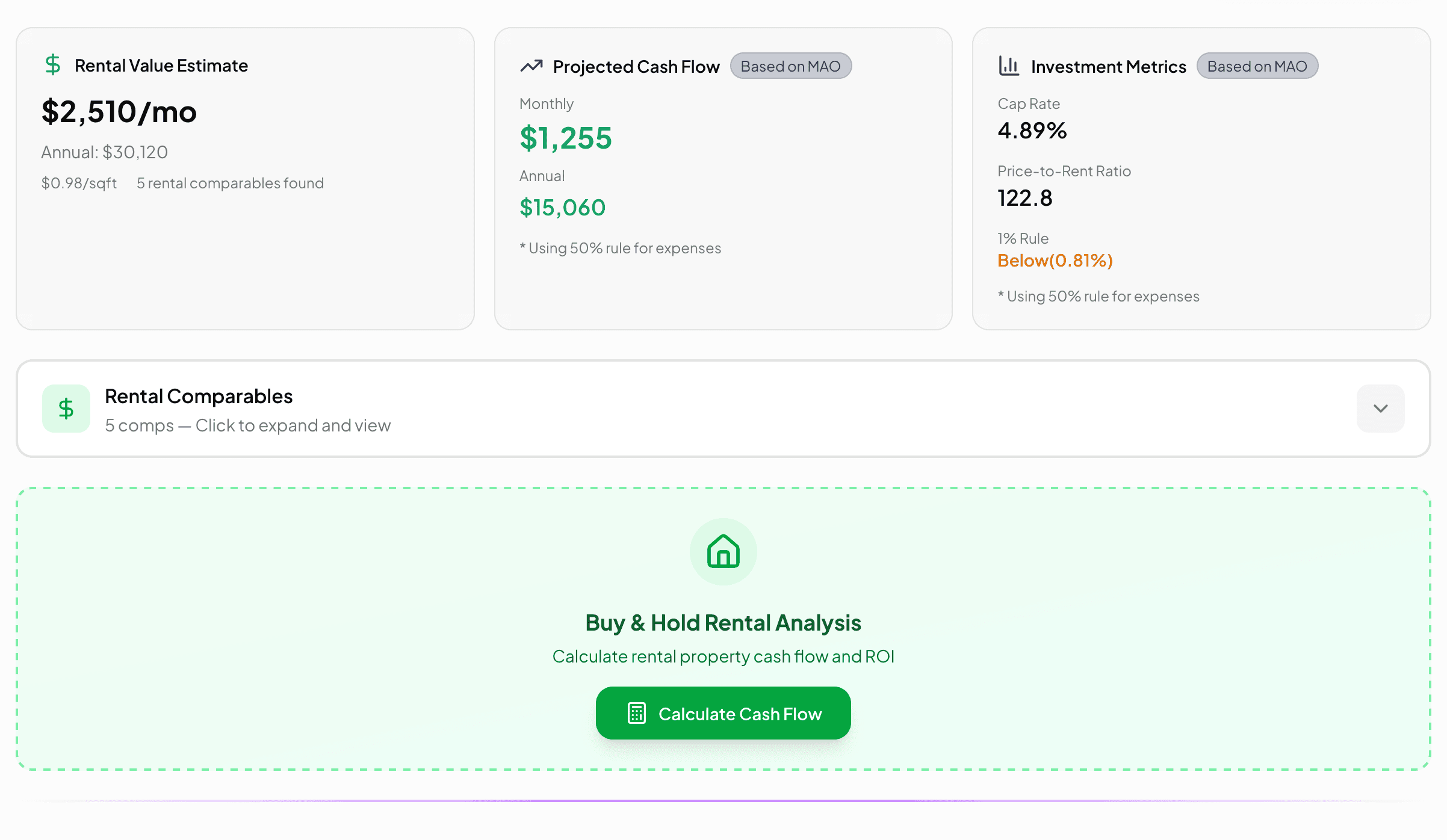Click the Based on MAO badge on Projected Cash Flow
The image size is (1447, 840).
[791, 66]
